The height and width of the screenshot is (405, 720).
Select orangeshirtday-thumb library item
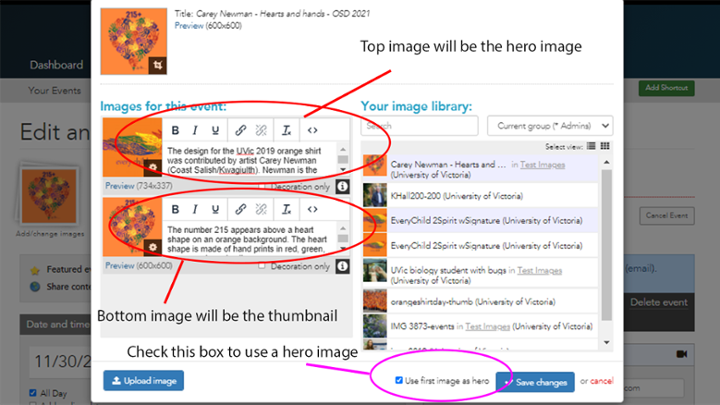click(x=480, y=302)
